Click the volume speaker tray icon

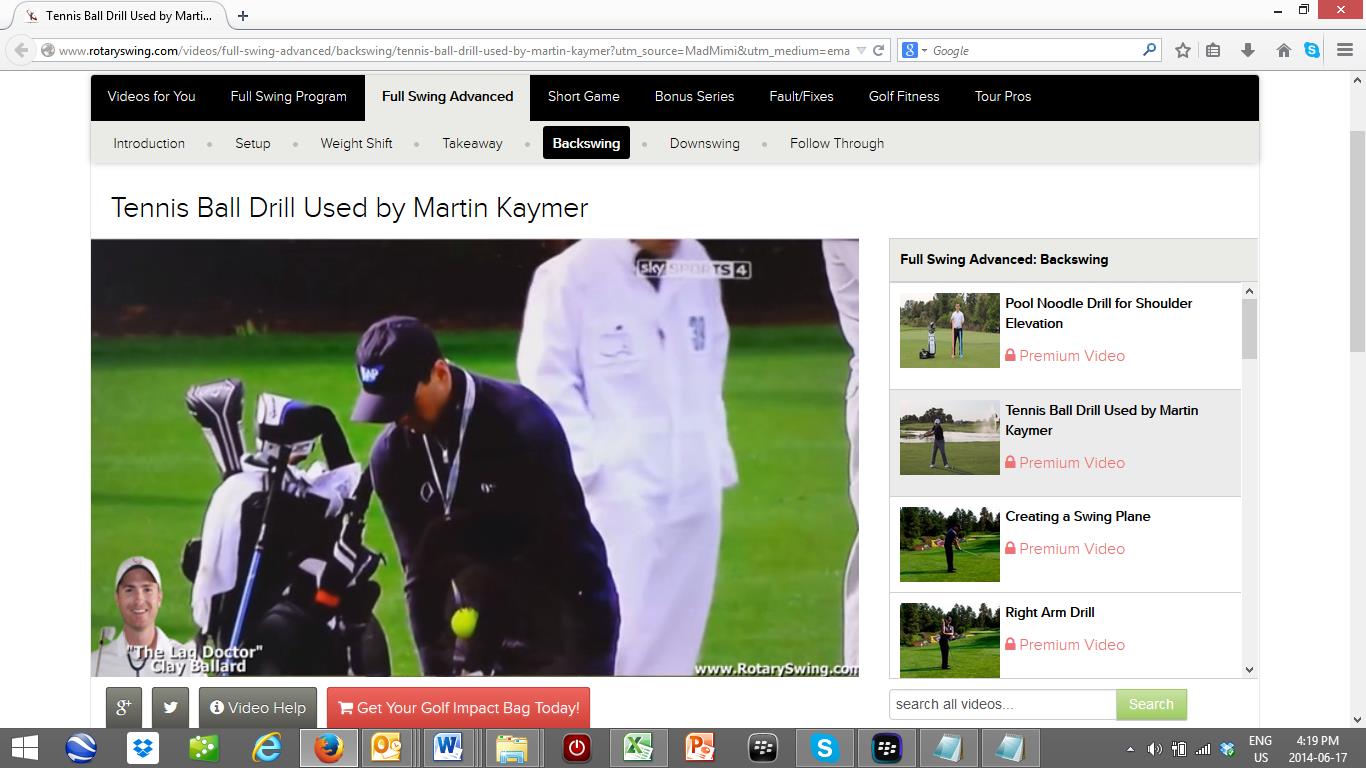1154,749
